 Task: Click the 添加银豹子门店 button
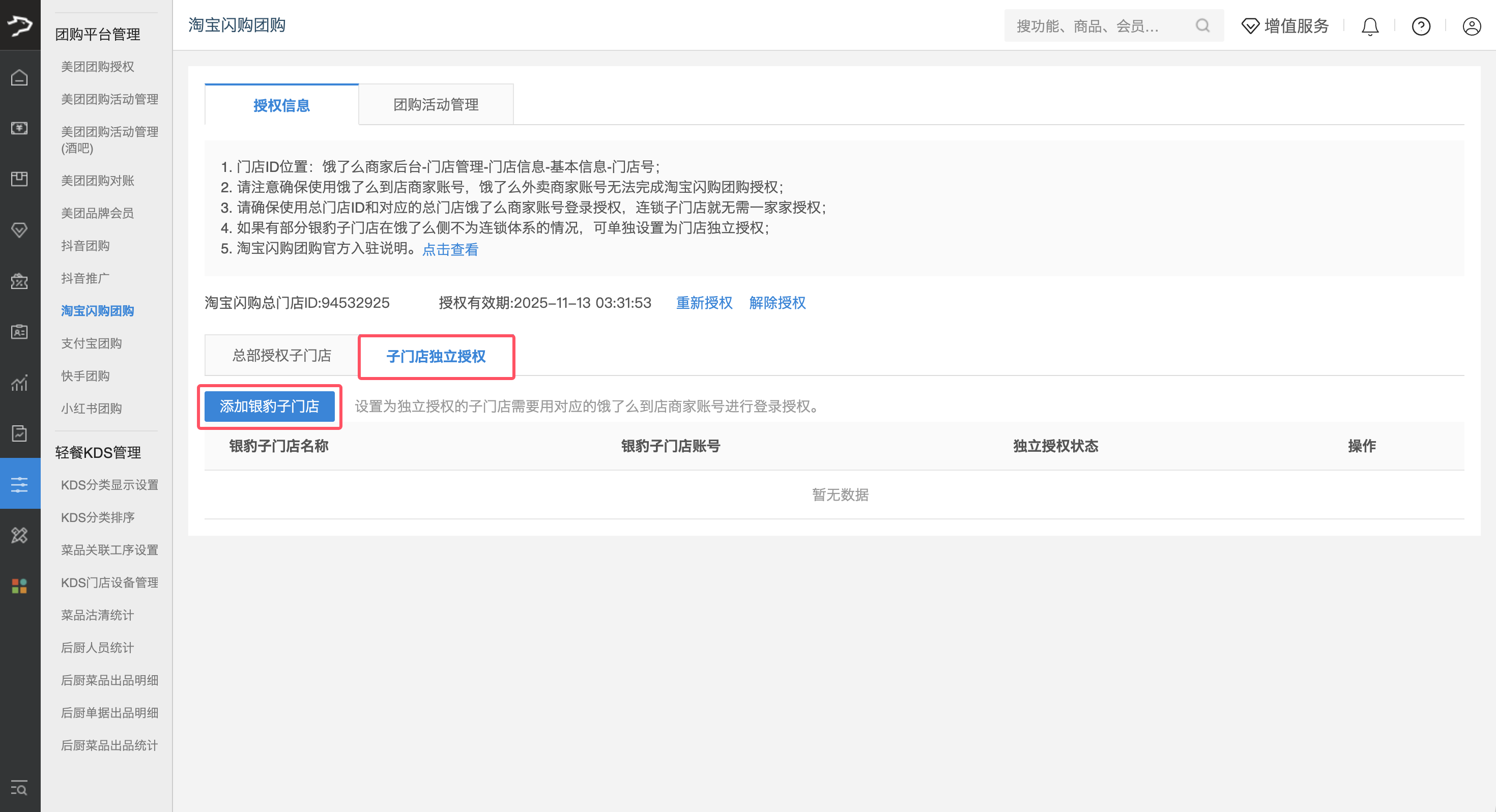[270, 406]
